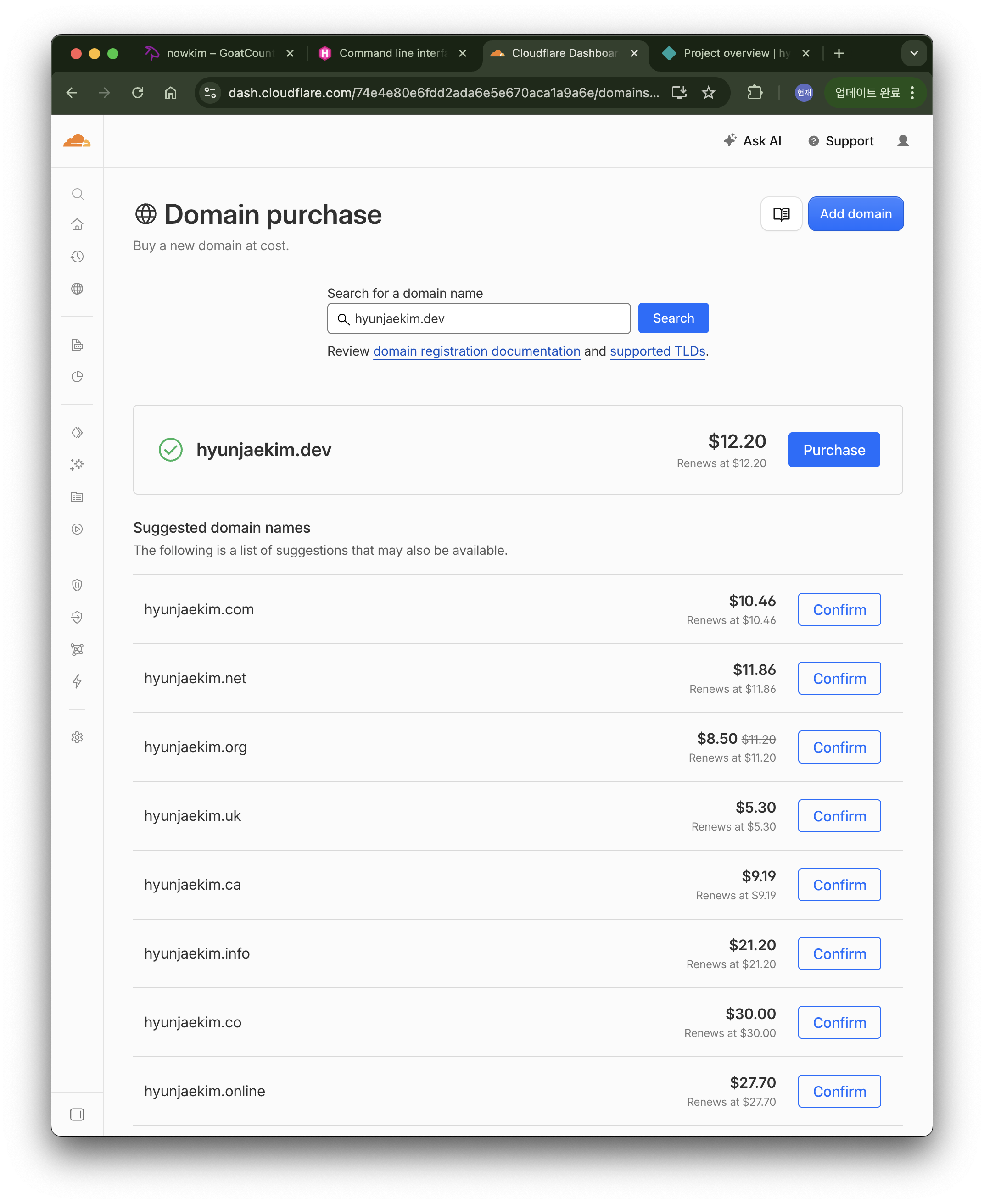
Task: Confirm hyunjaekim.co domain
Action: click(x=839, y=1023)
